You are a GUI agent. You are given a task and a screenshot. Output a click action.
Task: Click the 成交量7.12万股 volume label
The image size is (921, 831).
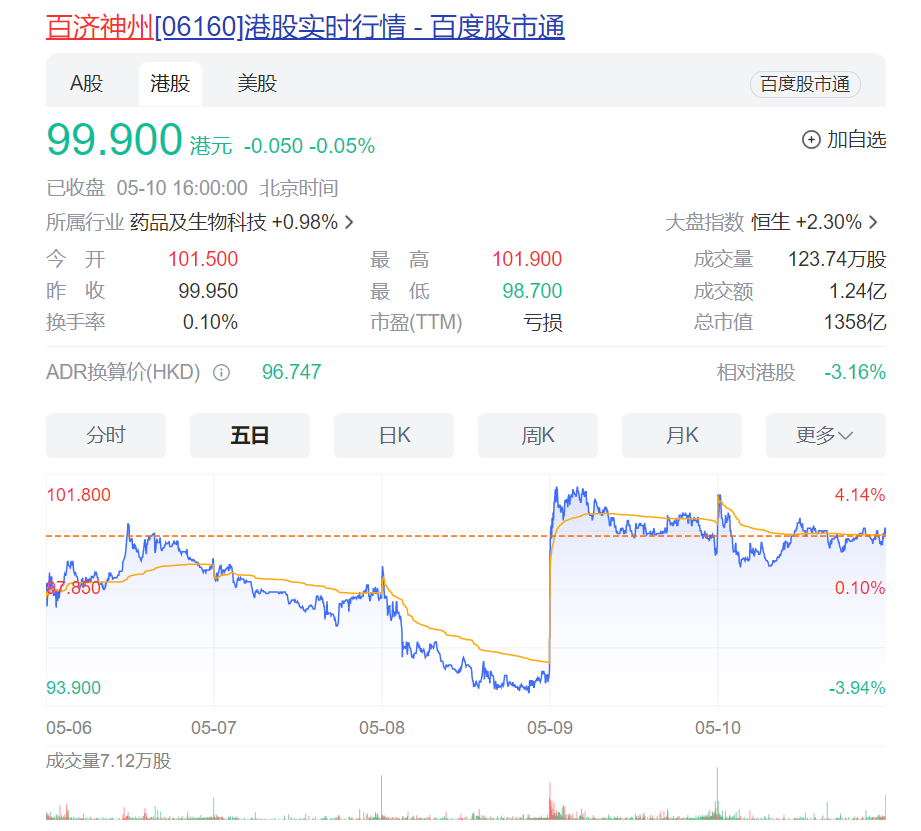109,761
